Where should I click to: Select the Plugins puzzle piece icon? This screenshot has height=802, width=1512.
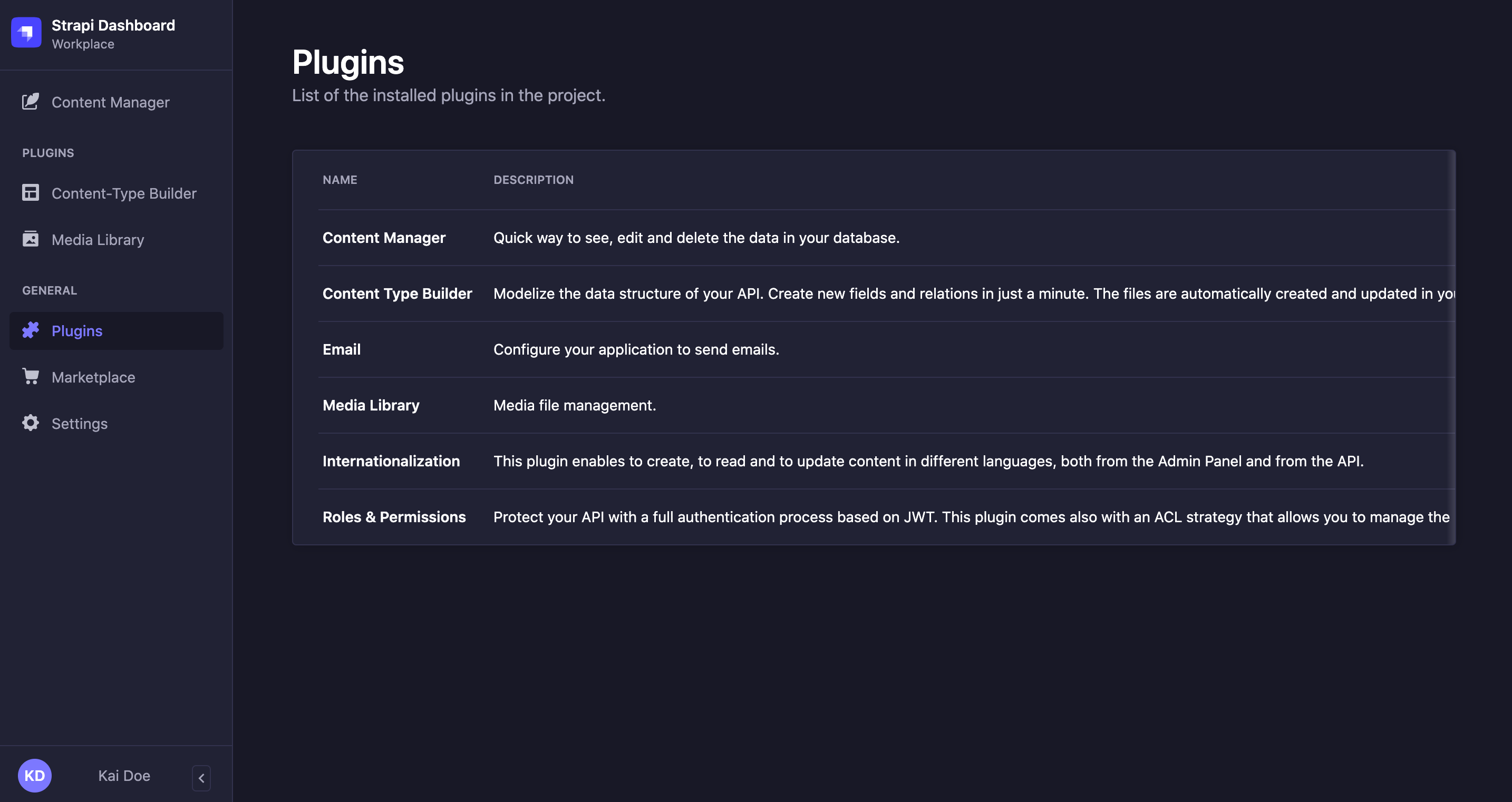click(31, 330)
